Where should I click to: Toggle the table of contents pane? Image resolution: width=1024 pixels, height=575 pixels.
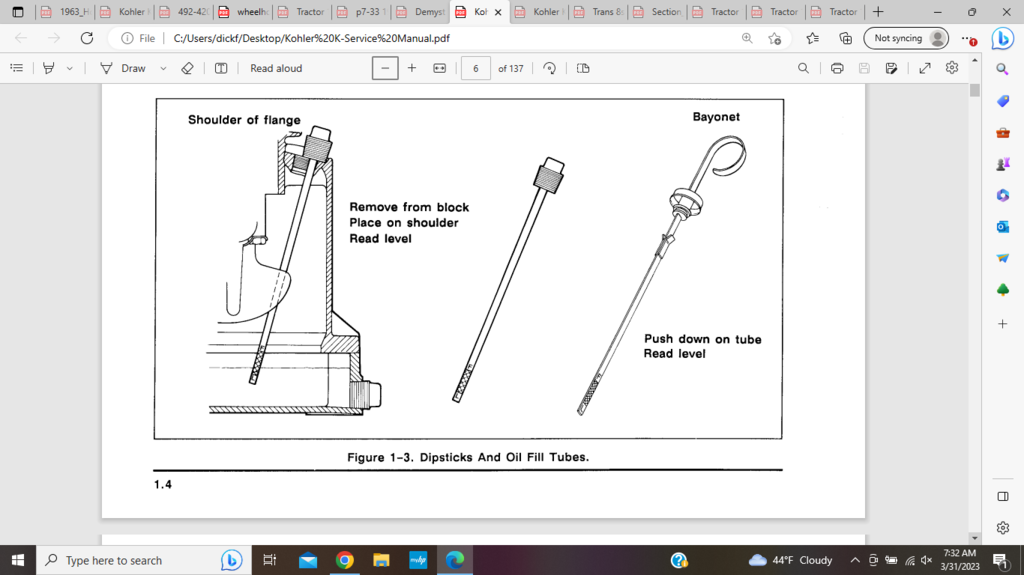tap(16, 68)
